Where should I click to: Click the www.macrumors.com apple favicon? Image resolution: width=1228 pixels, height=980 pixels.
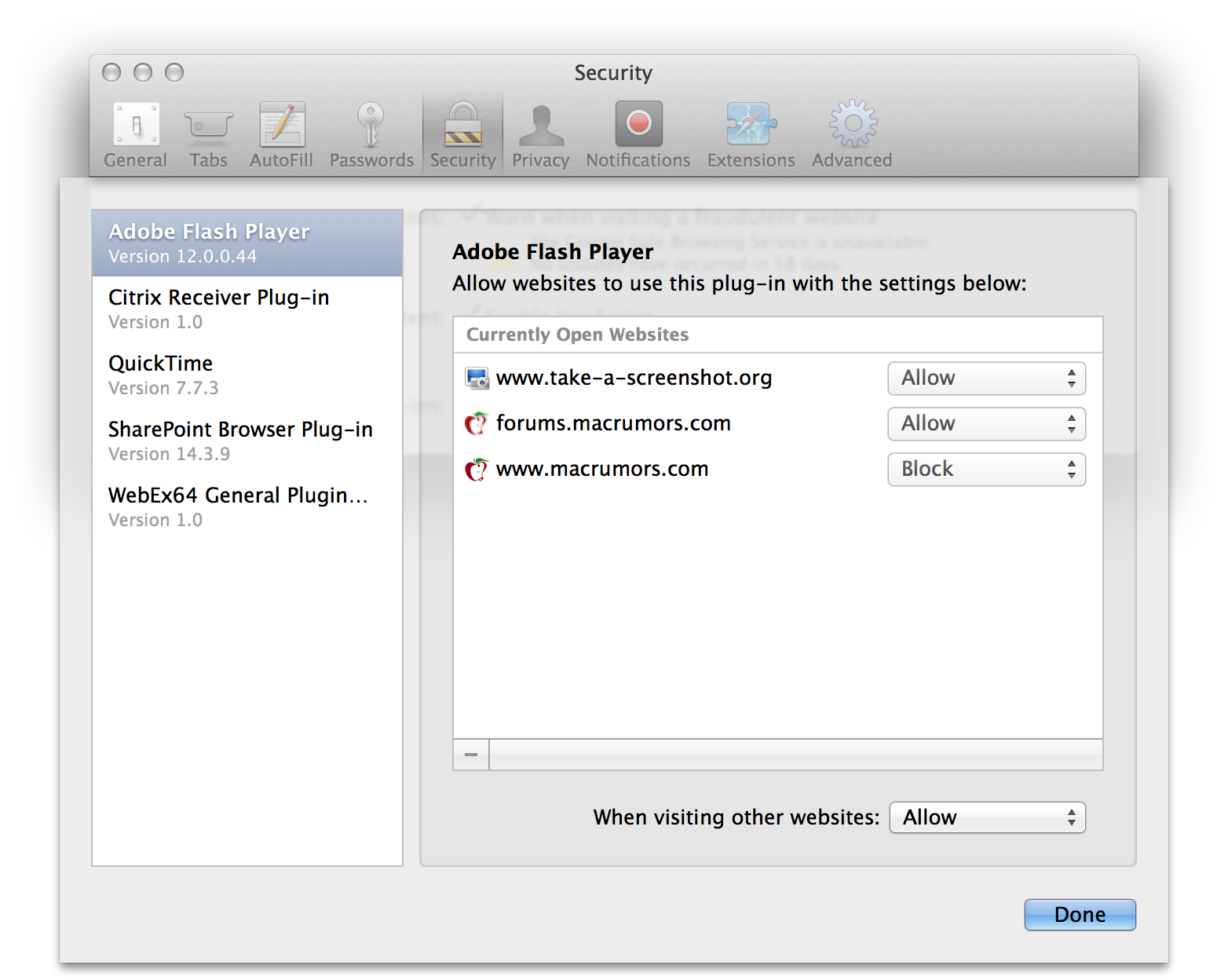tap(477, 470)
